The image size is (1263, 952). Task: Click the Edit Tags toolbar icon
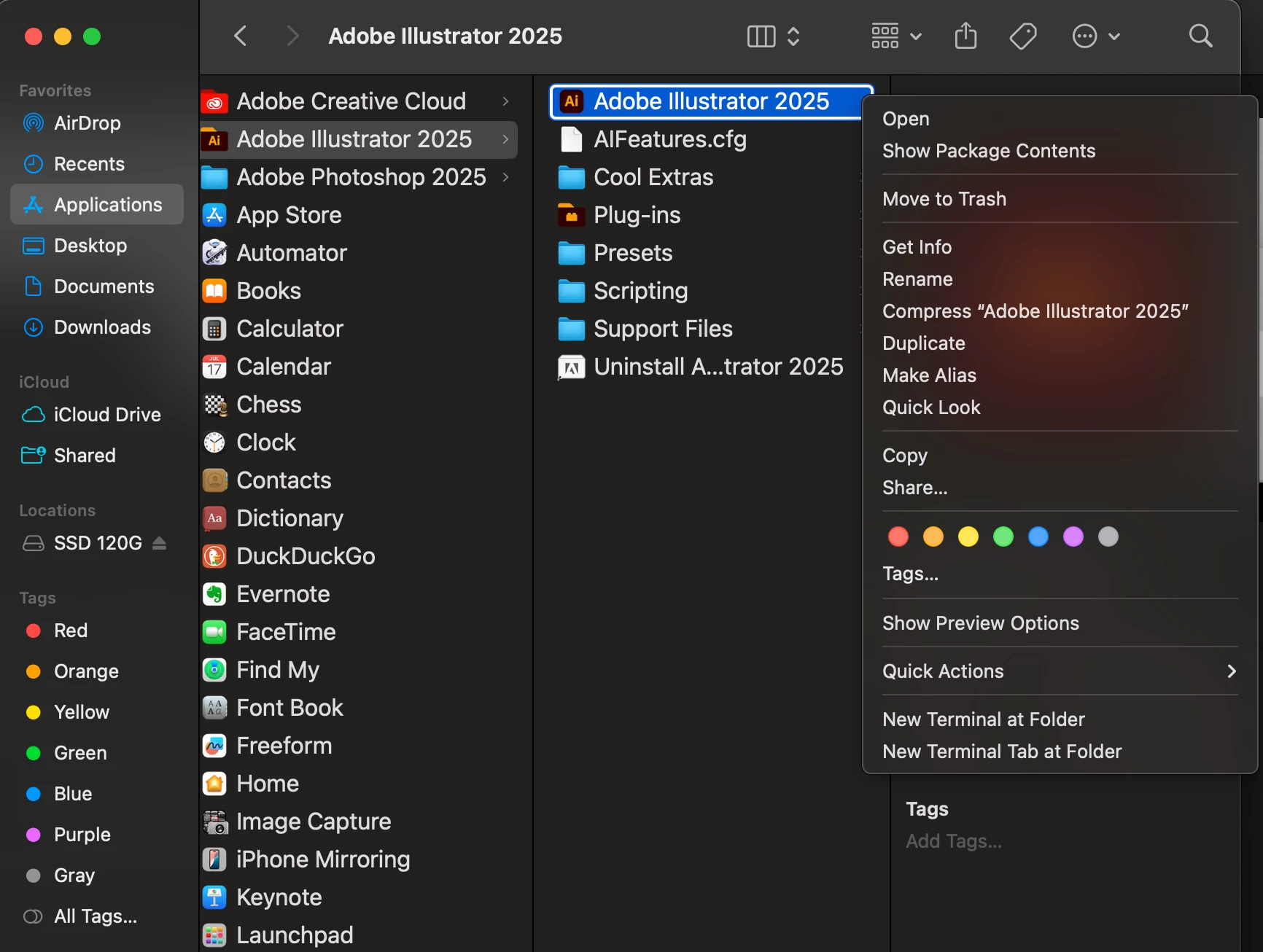(x=1023, y=36)
